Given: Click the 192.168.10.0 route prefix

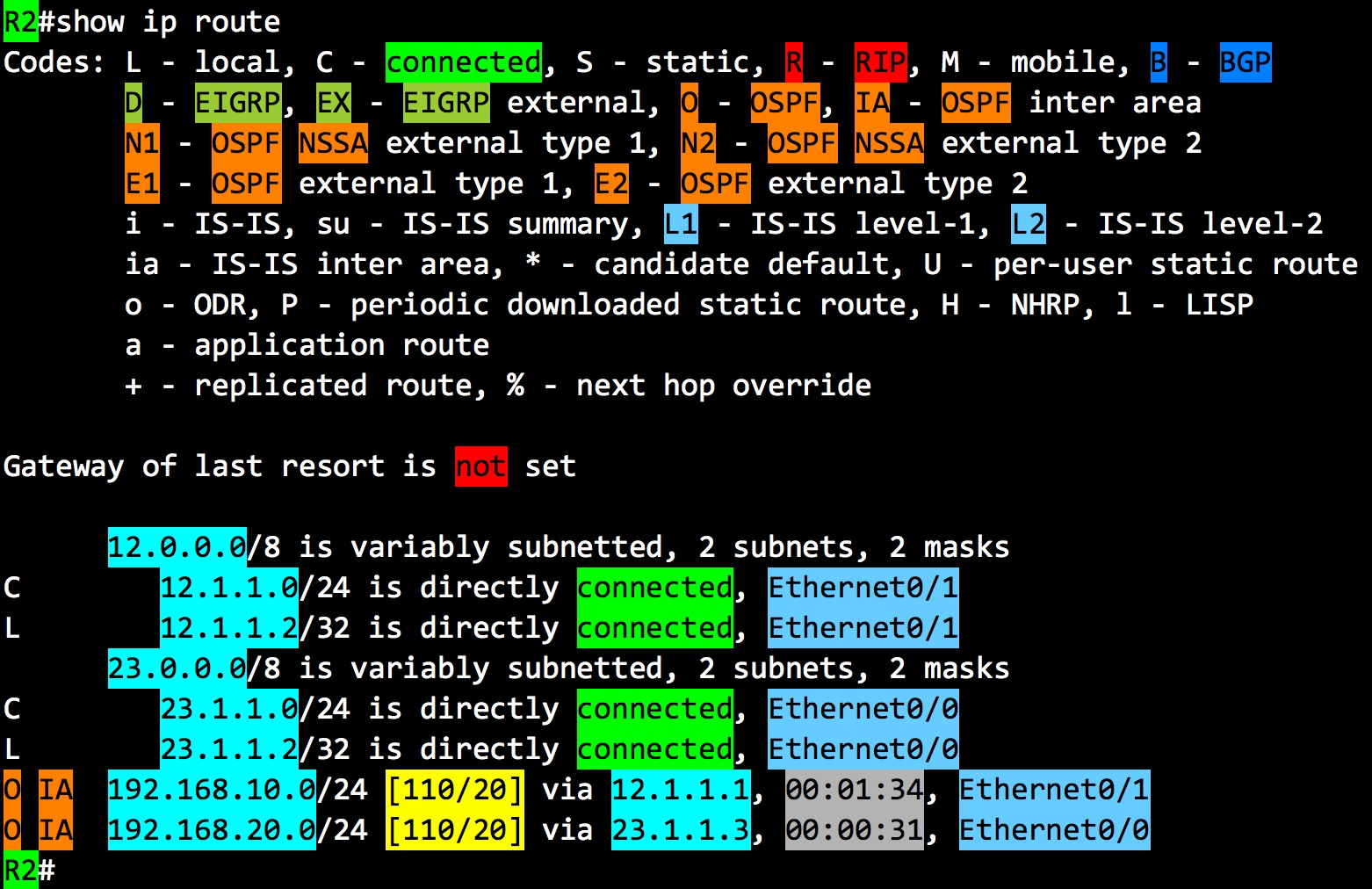Looking at the screenshot, I should tap(212, 790).
